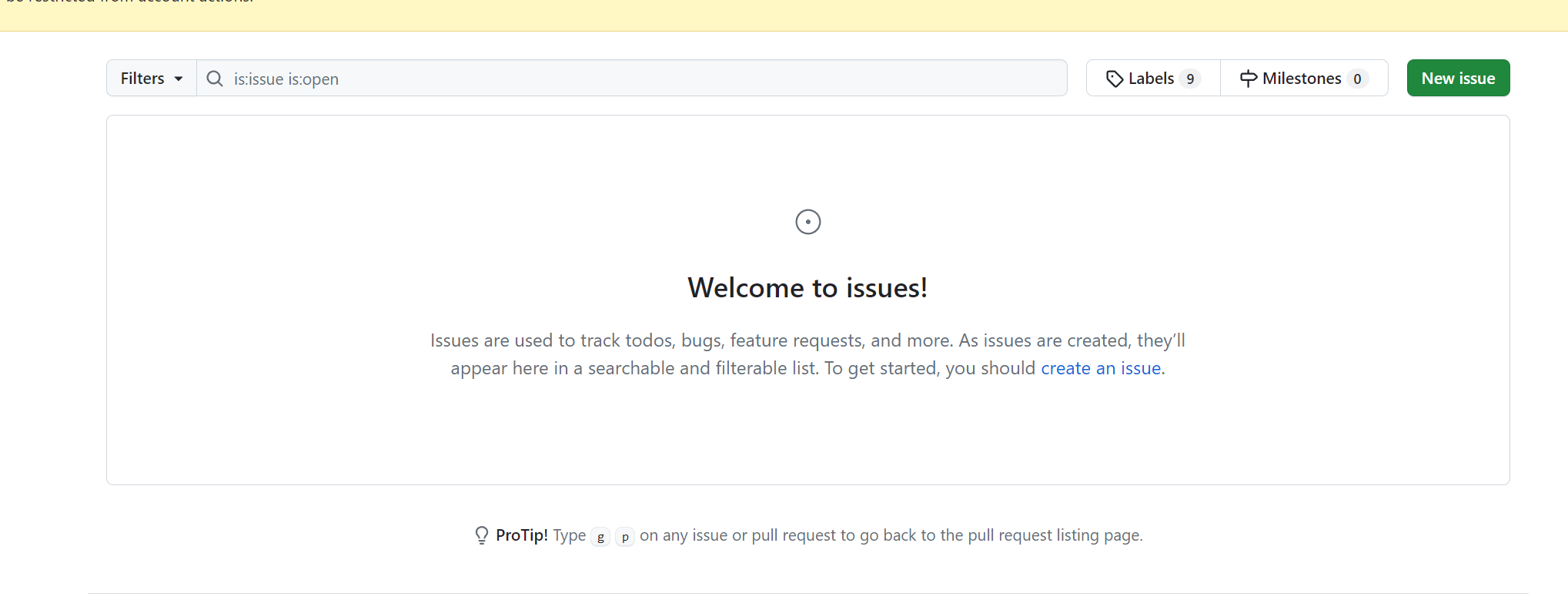Click the signpost icon beside Milestones
This screenshot has width=1568, height=600.
tap(1248, 79)
